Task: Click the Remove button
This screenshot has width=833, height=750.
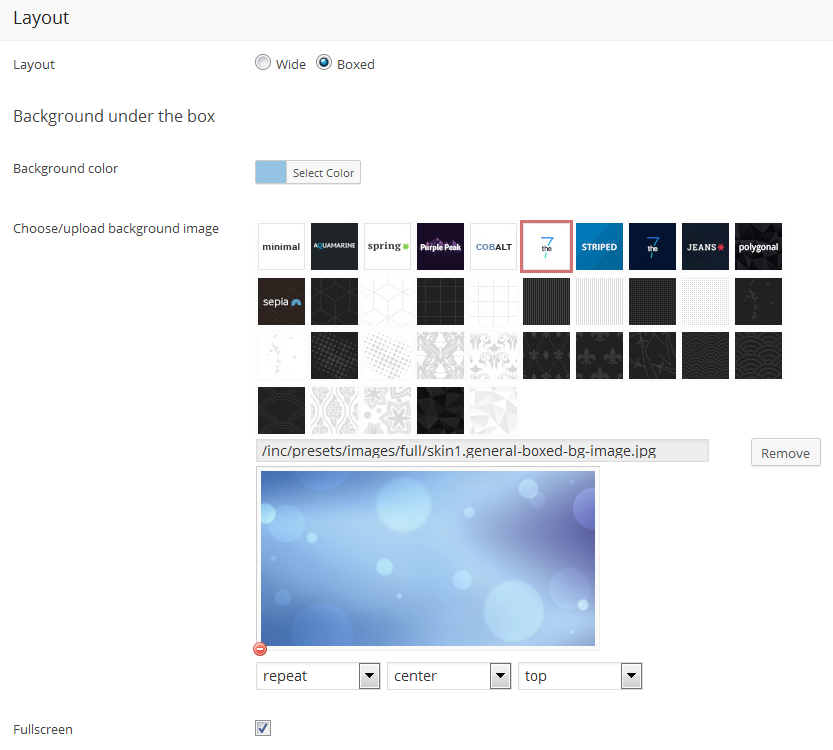Action: click(x=785, y=453)
